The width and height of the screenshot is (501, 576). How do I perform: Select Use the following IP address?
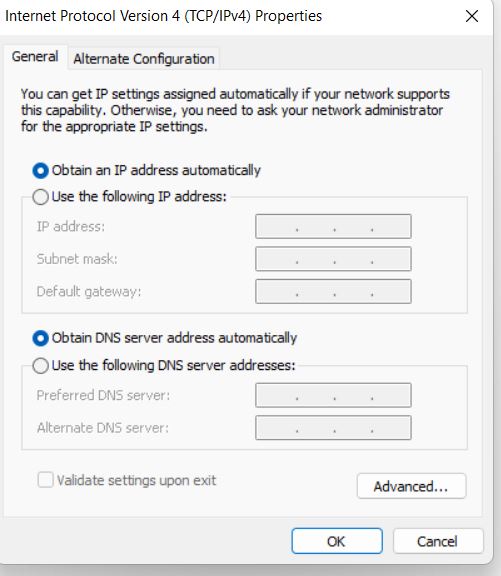[40, 197]
